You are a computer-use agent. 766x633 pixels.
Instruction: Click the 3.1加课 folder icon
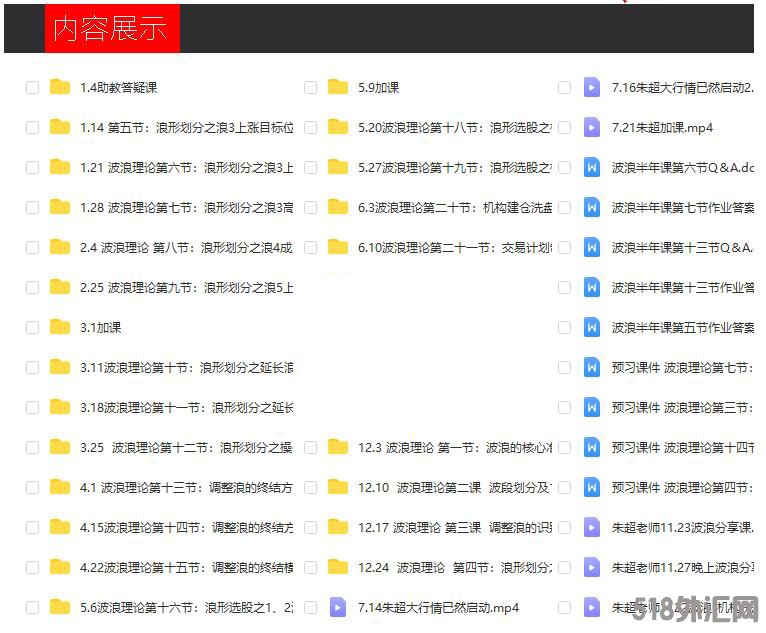60,327
